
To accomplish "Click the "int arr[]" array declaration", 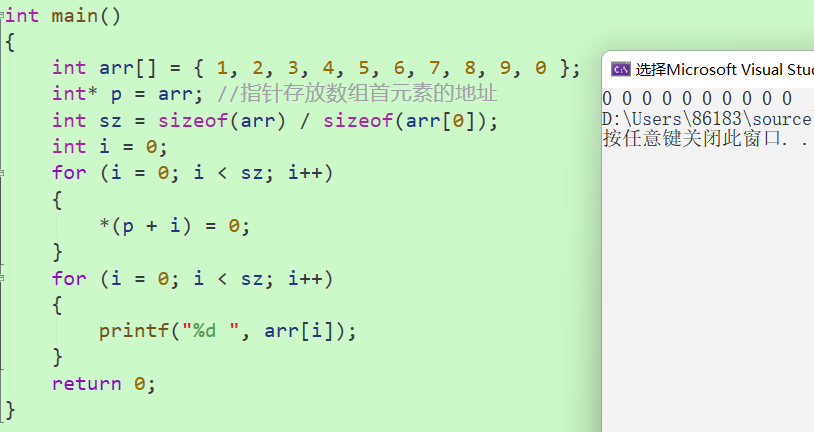I will 316,68.
